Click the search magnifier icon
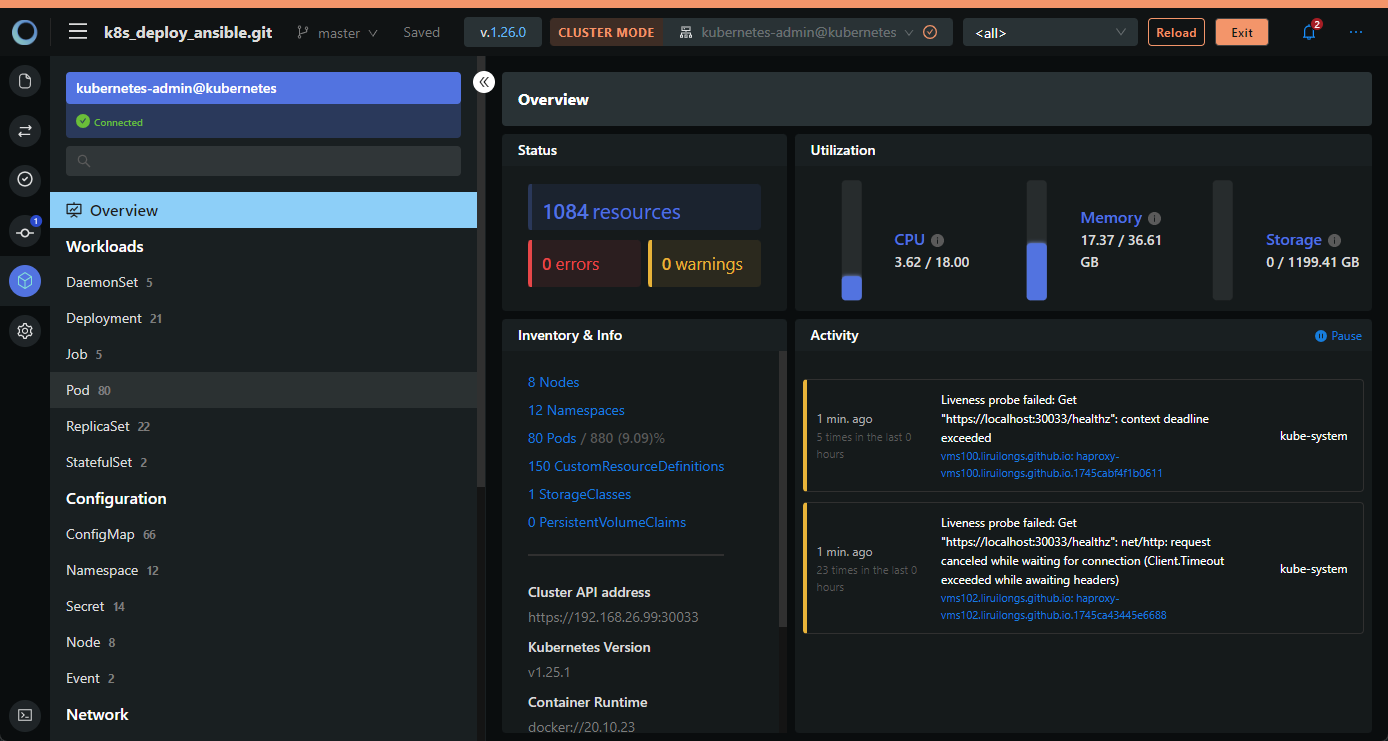 pyautogui.click(x=84, y=161)
